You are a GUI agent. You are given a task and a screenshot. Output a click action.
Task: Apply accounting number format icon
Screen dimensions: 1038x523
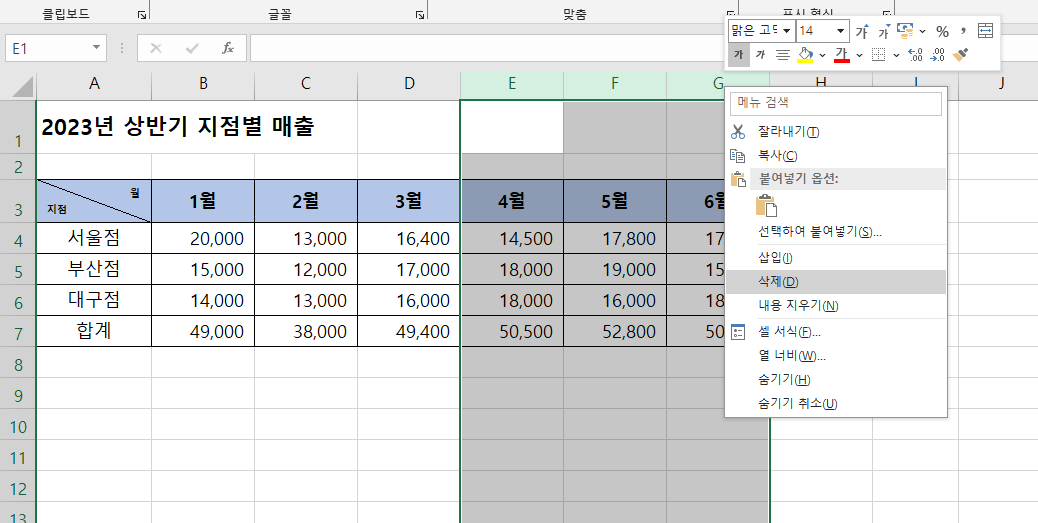tap(905, 31)
